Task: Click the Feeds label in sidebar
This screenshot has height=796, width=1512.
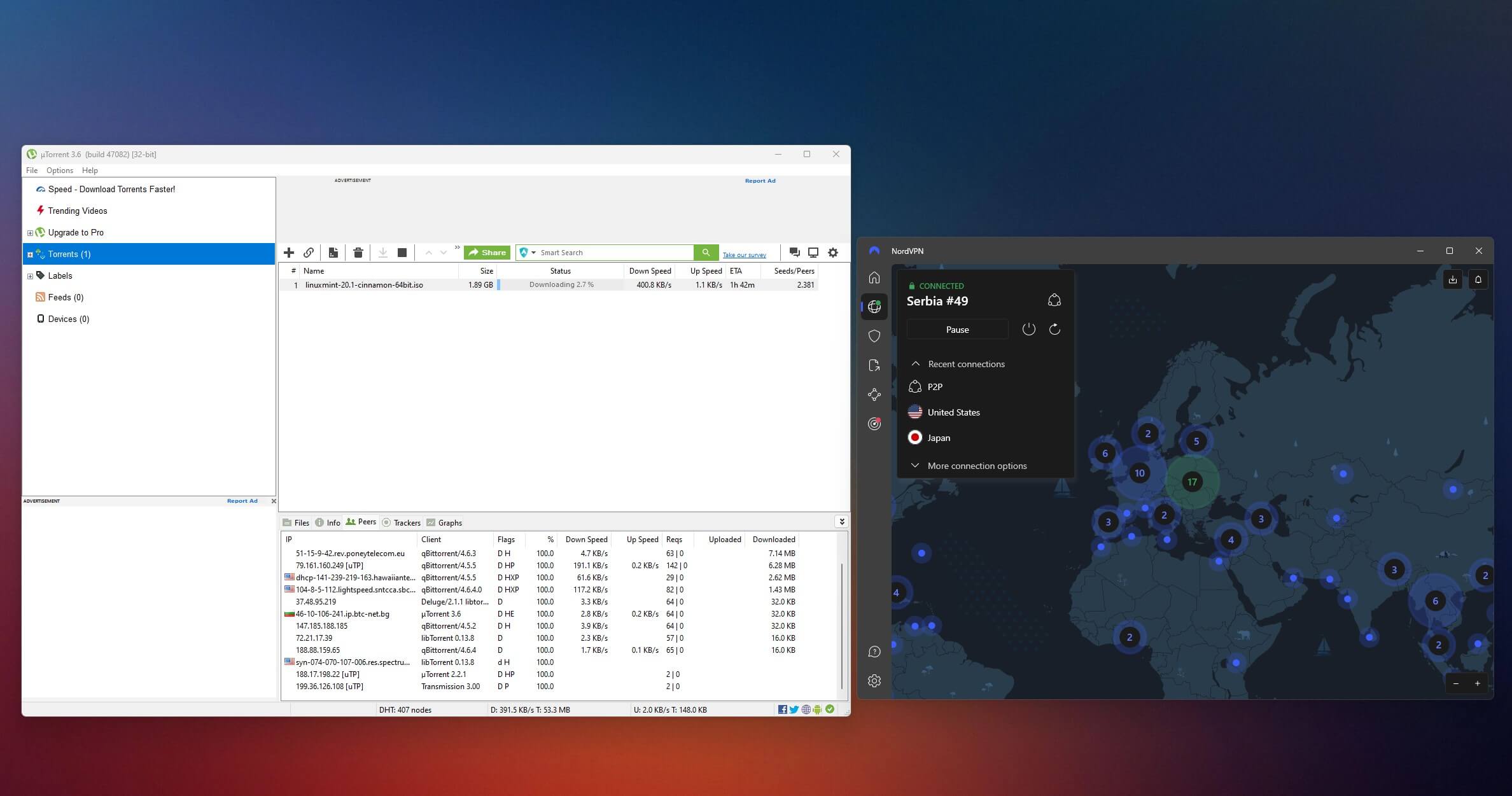Action: 66,297
